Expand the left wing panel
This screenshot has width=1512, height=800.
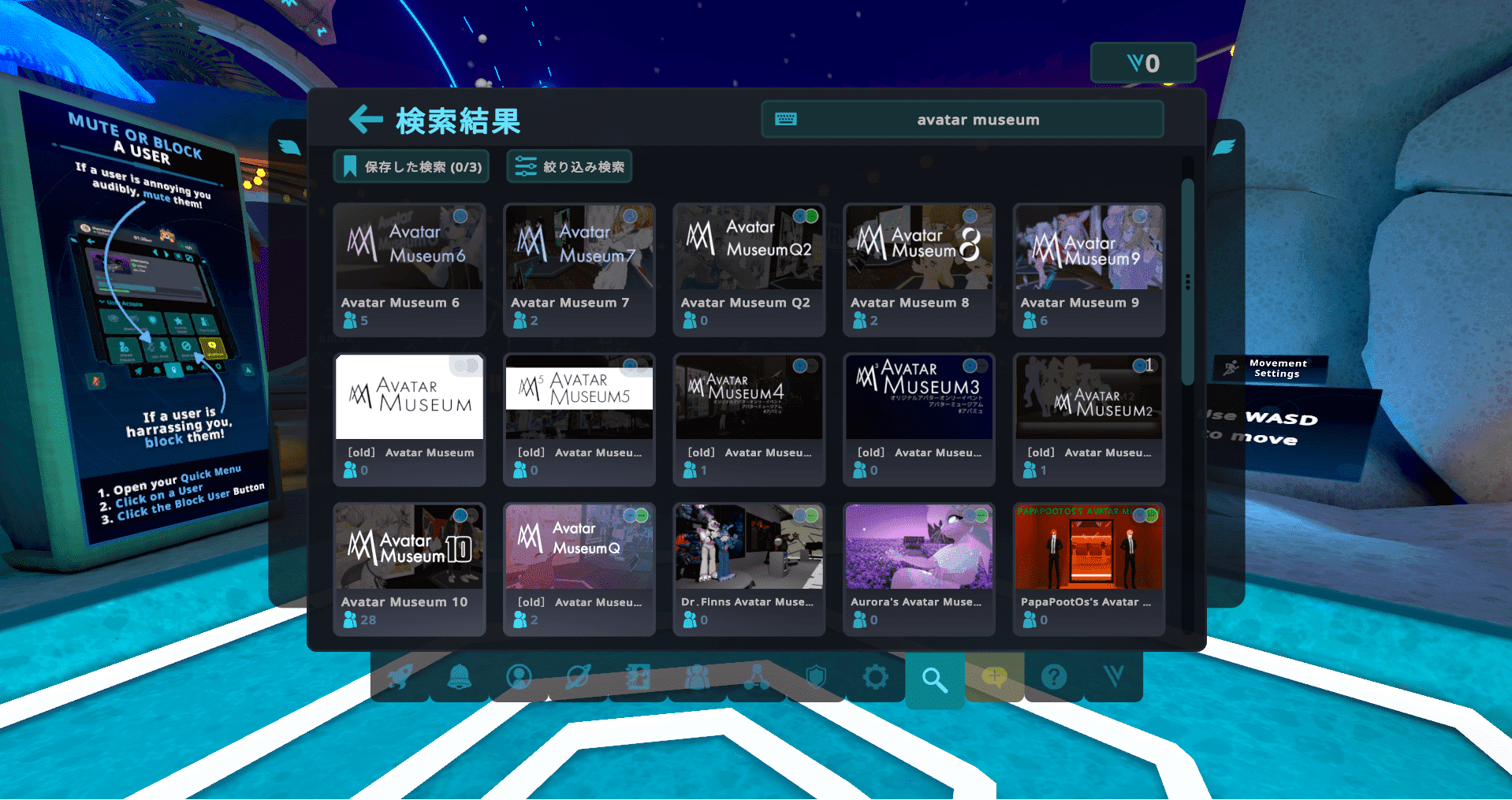pos(289,147)
